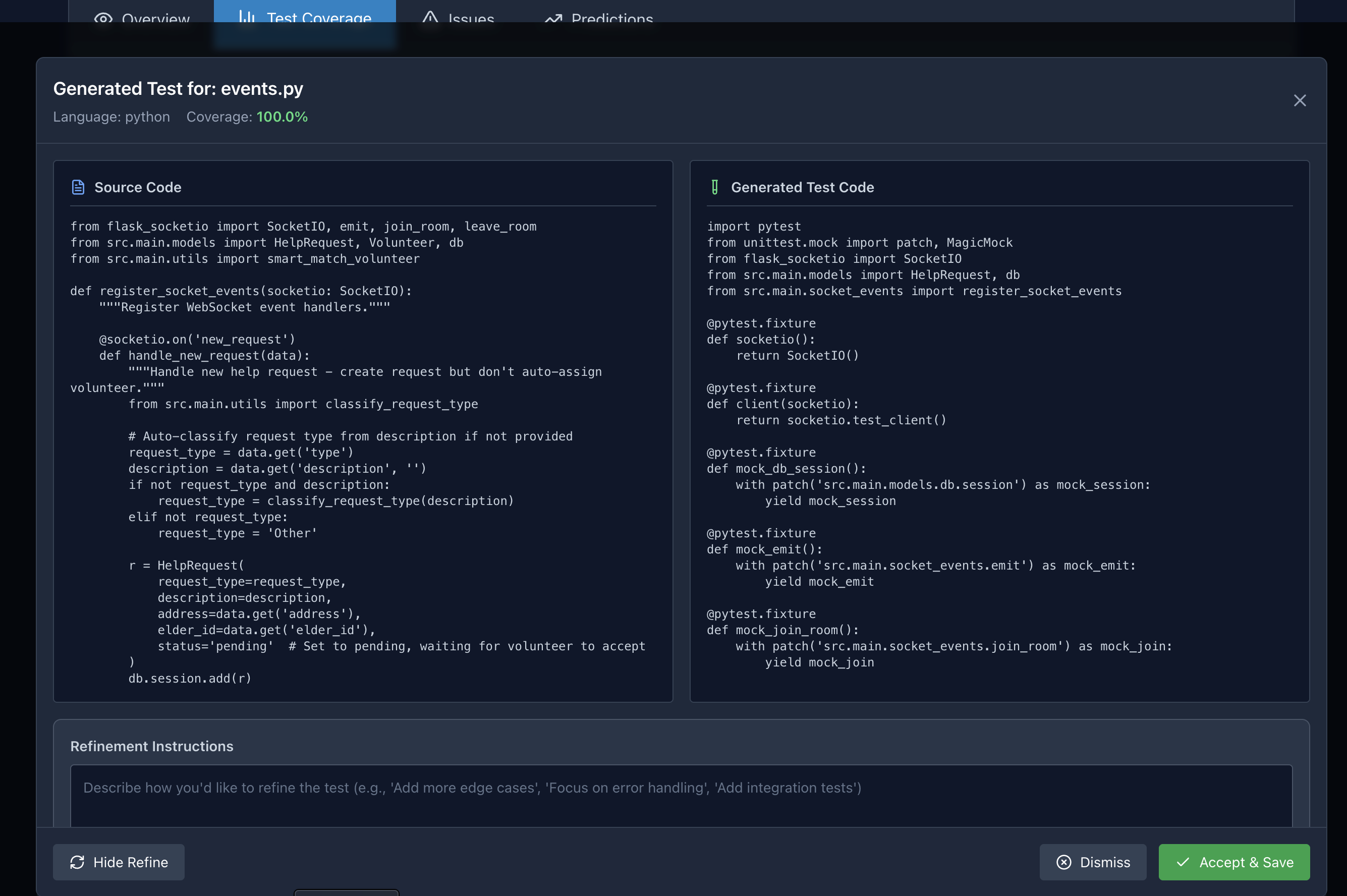Select the Test Coverage tab label

click(319, 17)
